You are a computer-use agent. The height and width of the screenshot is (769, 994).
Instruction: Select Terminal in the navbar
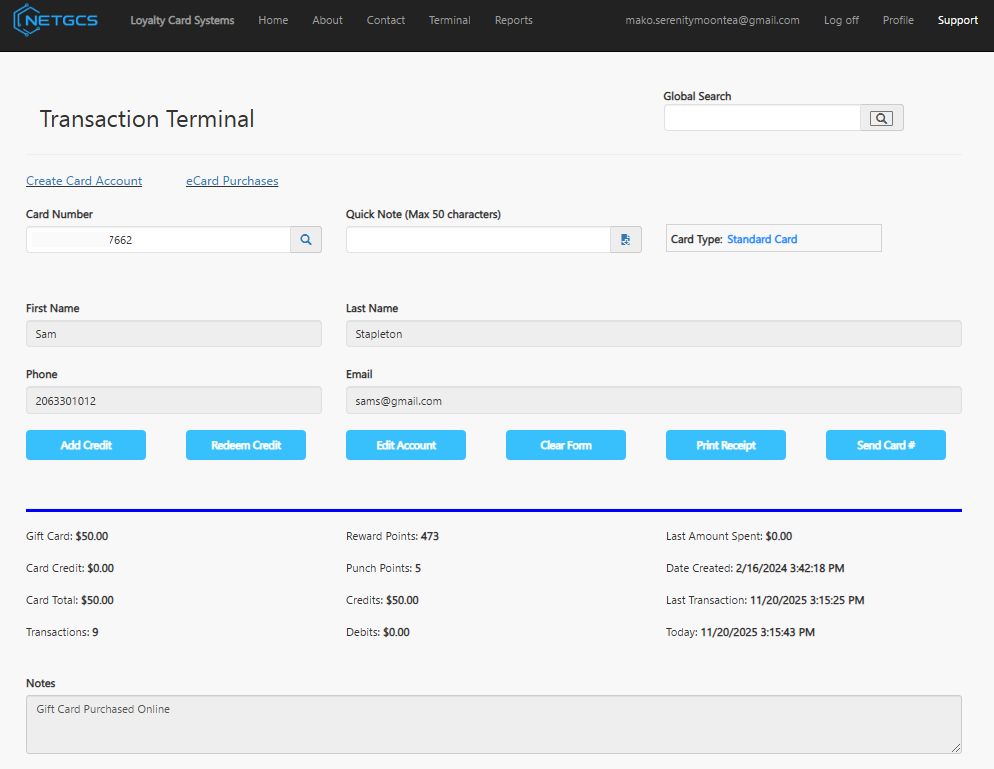click(449, 20)
